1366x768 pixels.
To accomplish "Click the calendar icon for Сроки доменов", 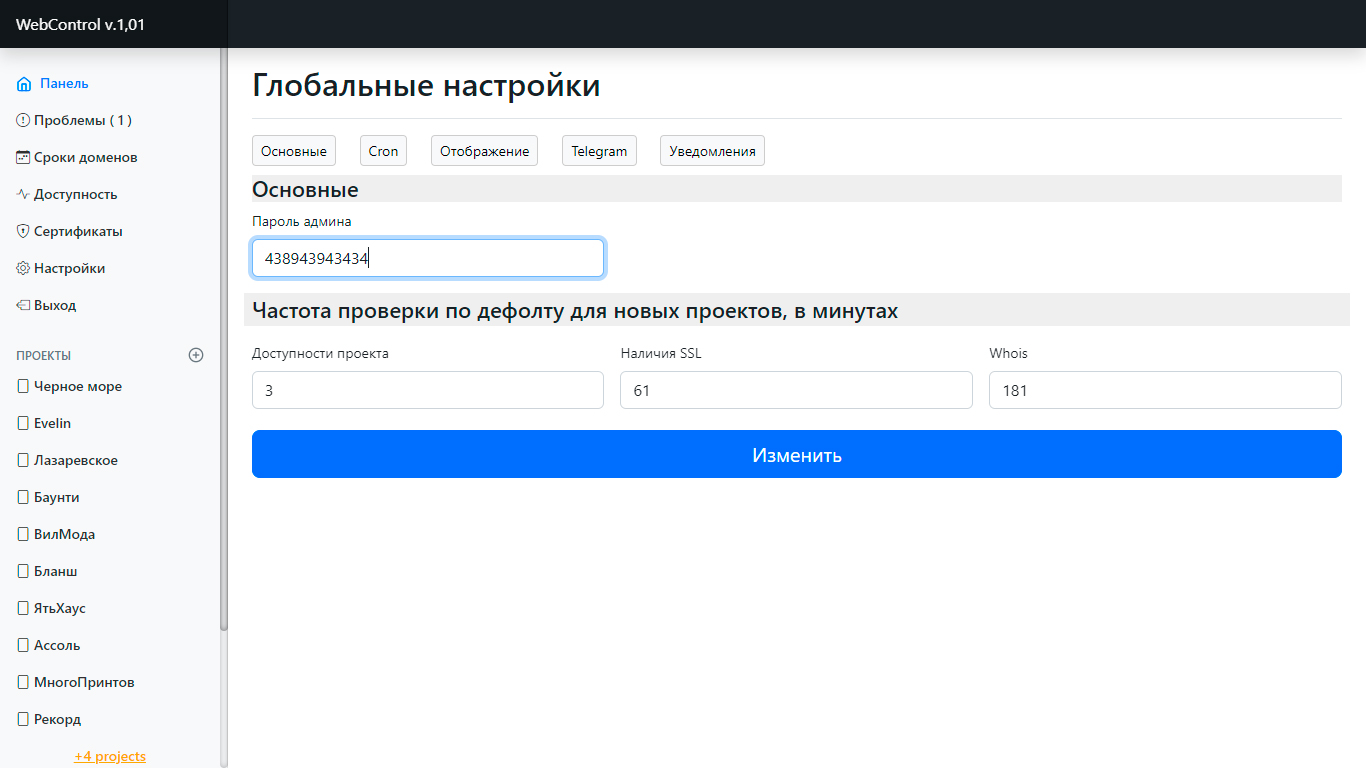I will coord(23,157).
